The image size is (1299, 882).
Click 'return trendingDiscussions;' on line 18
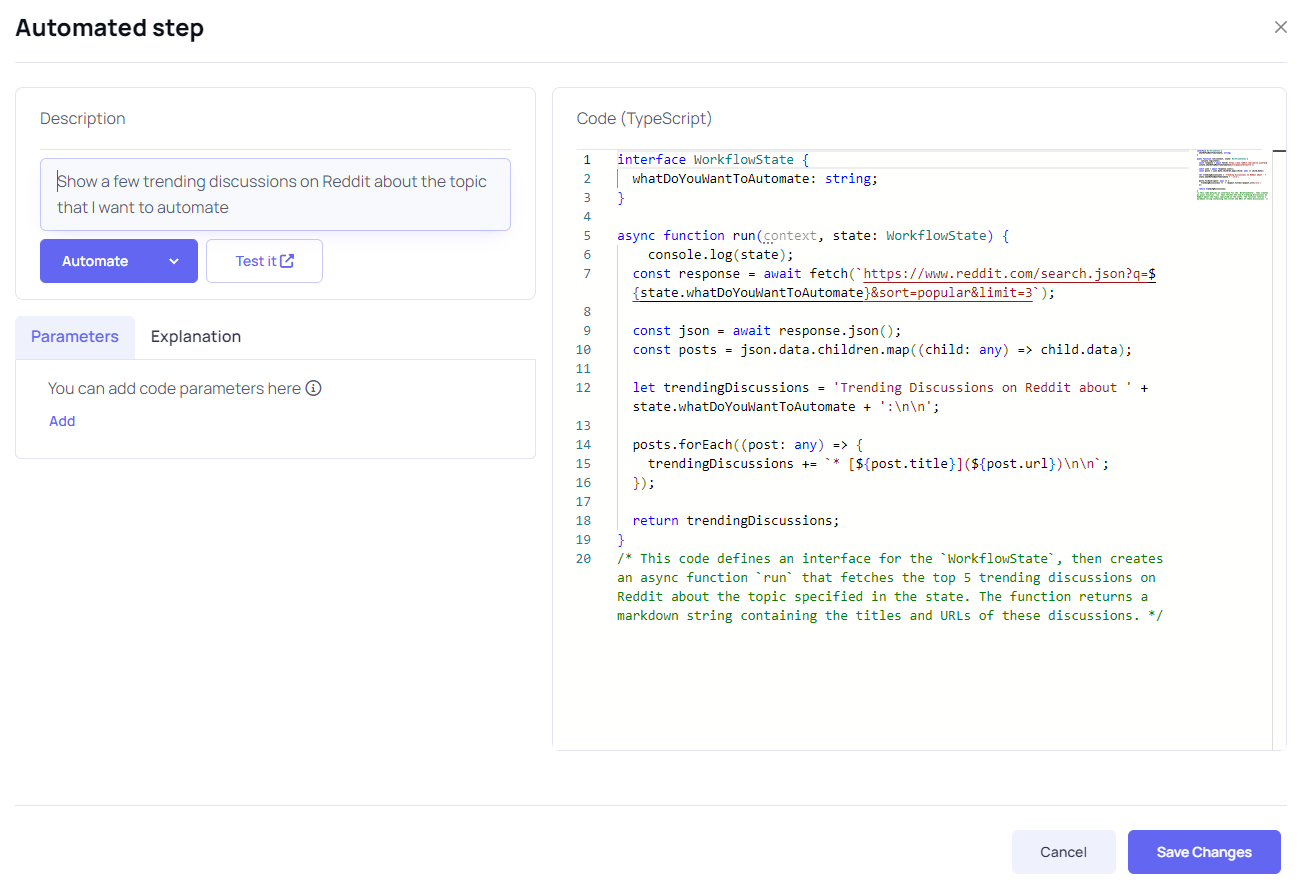(736, 521)
